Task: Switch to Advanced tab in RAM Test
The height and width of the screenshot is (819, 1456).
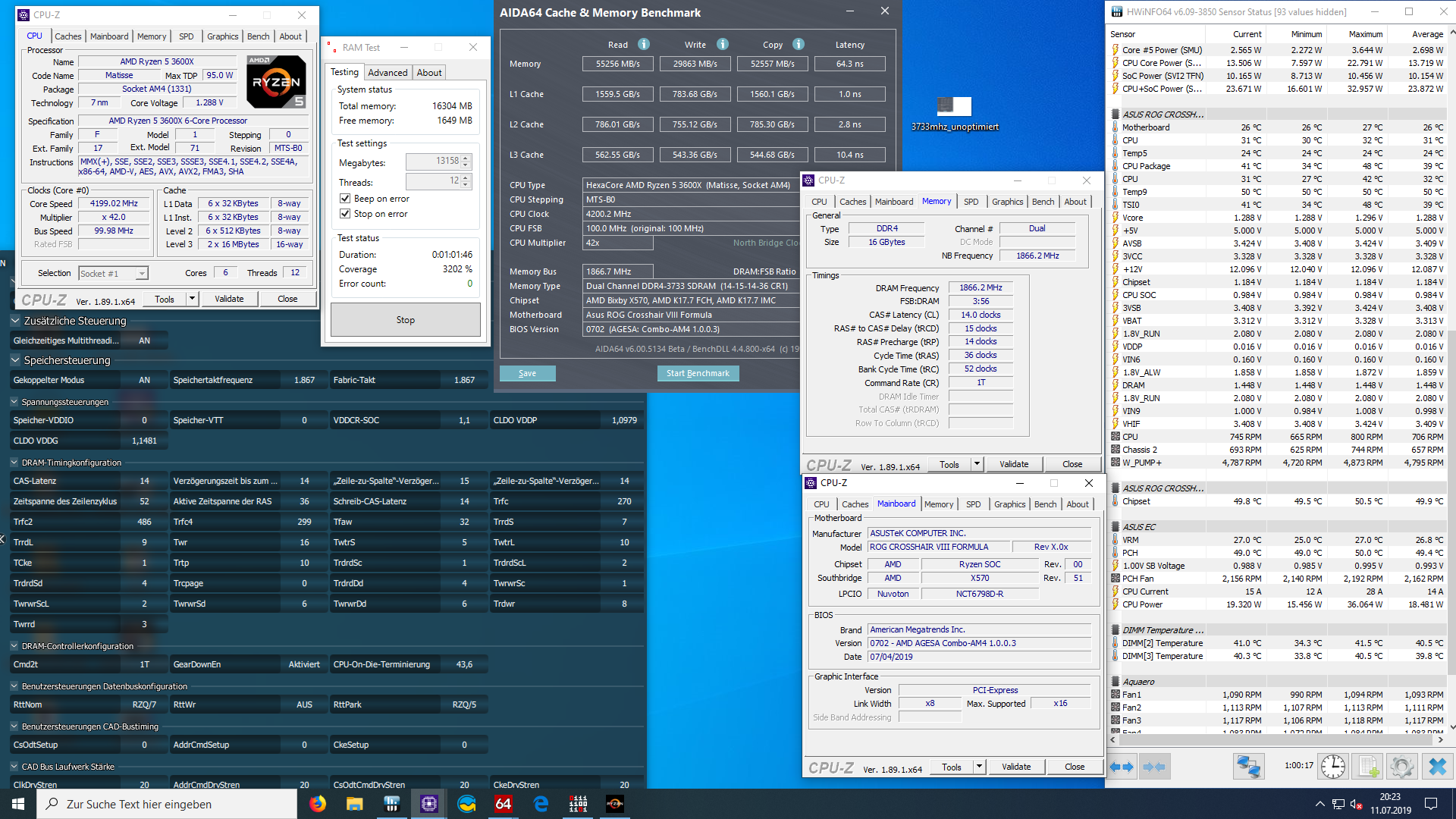Action: [x=388, y=73]
